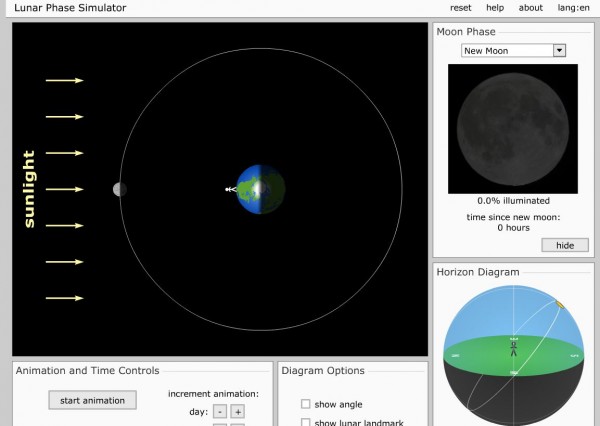
Task: Open the about link
Action: point(531,8)
